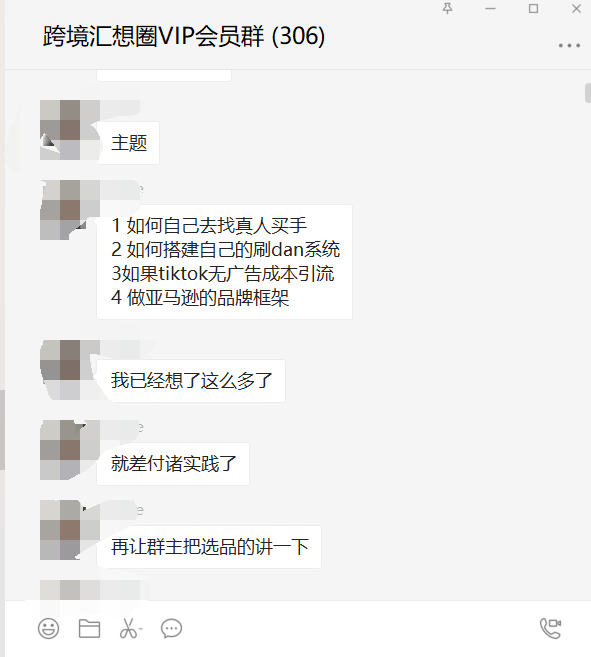The height and width of the screenshot is (657, 591).
Task: Open the emoji picker
Action: coord(48,629)
